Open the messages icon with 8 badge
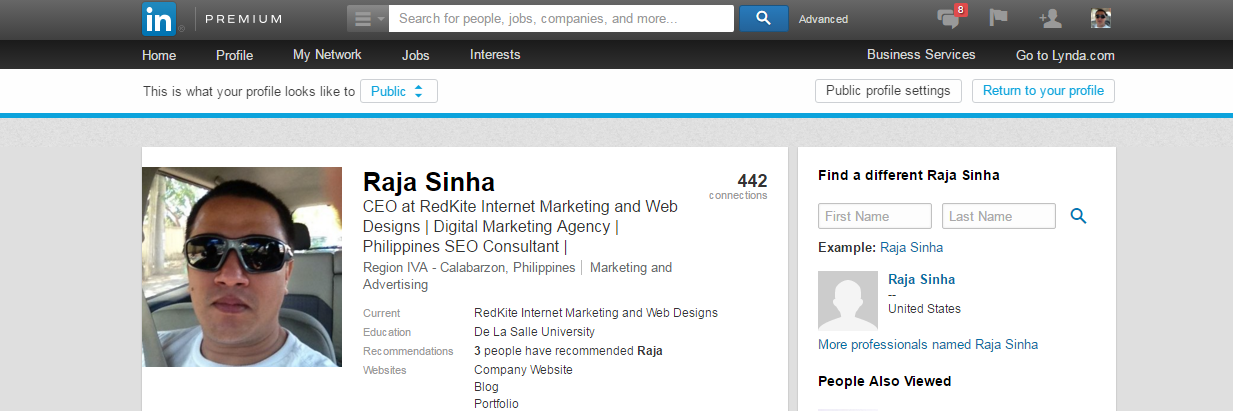The height and width of the screenshot is (411, 1233). click(x=950, y=18)
